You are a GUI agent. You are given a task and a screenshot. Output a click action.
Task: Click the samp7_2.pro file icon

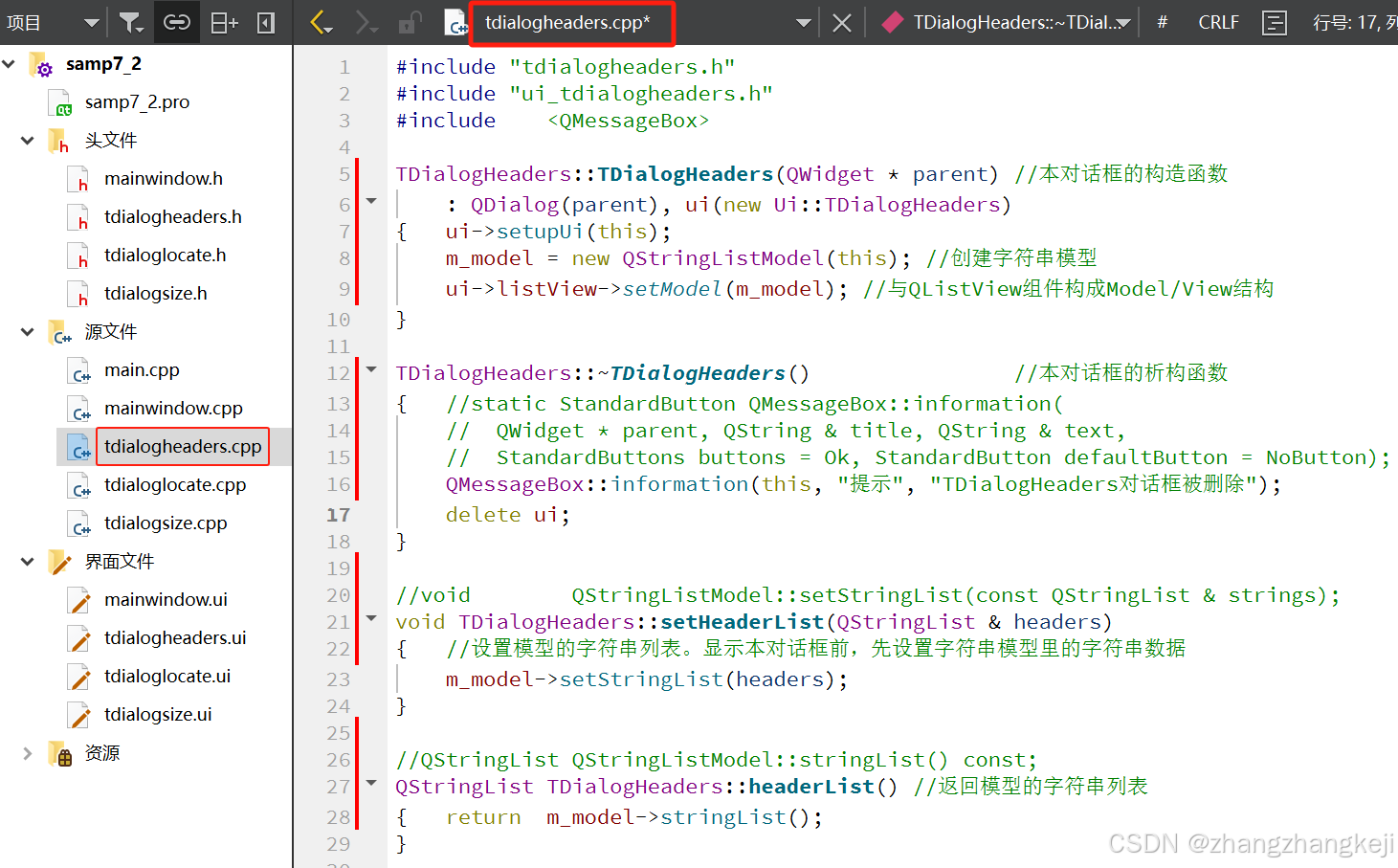pyautogui.click(x=60, y=103)
